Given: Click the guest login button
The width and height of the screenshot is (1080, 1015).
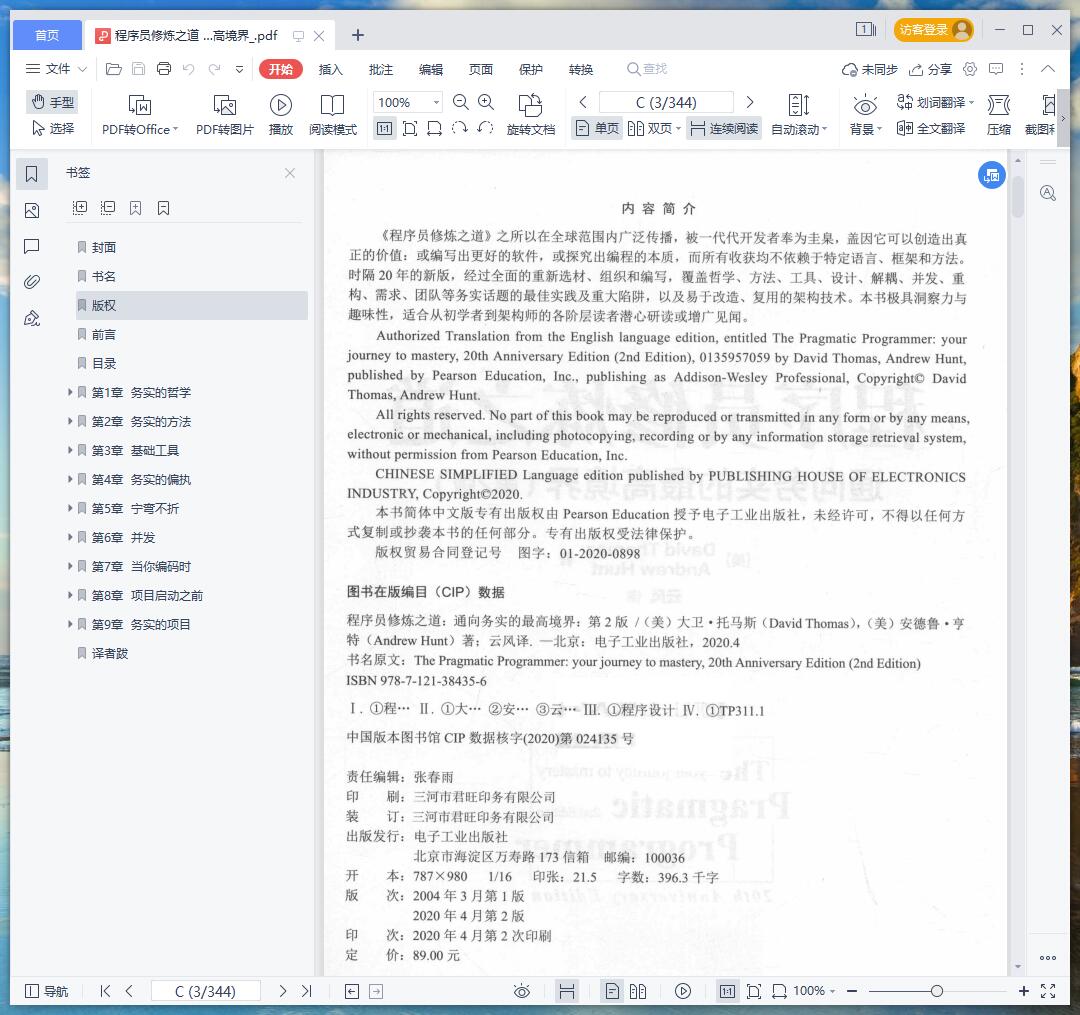Looking at the screenshot, I should click(x=933, y=30).
